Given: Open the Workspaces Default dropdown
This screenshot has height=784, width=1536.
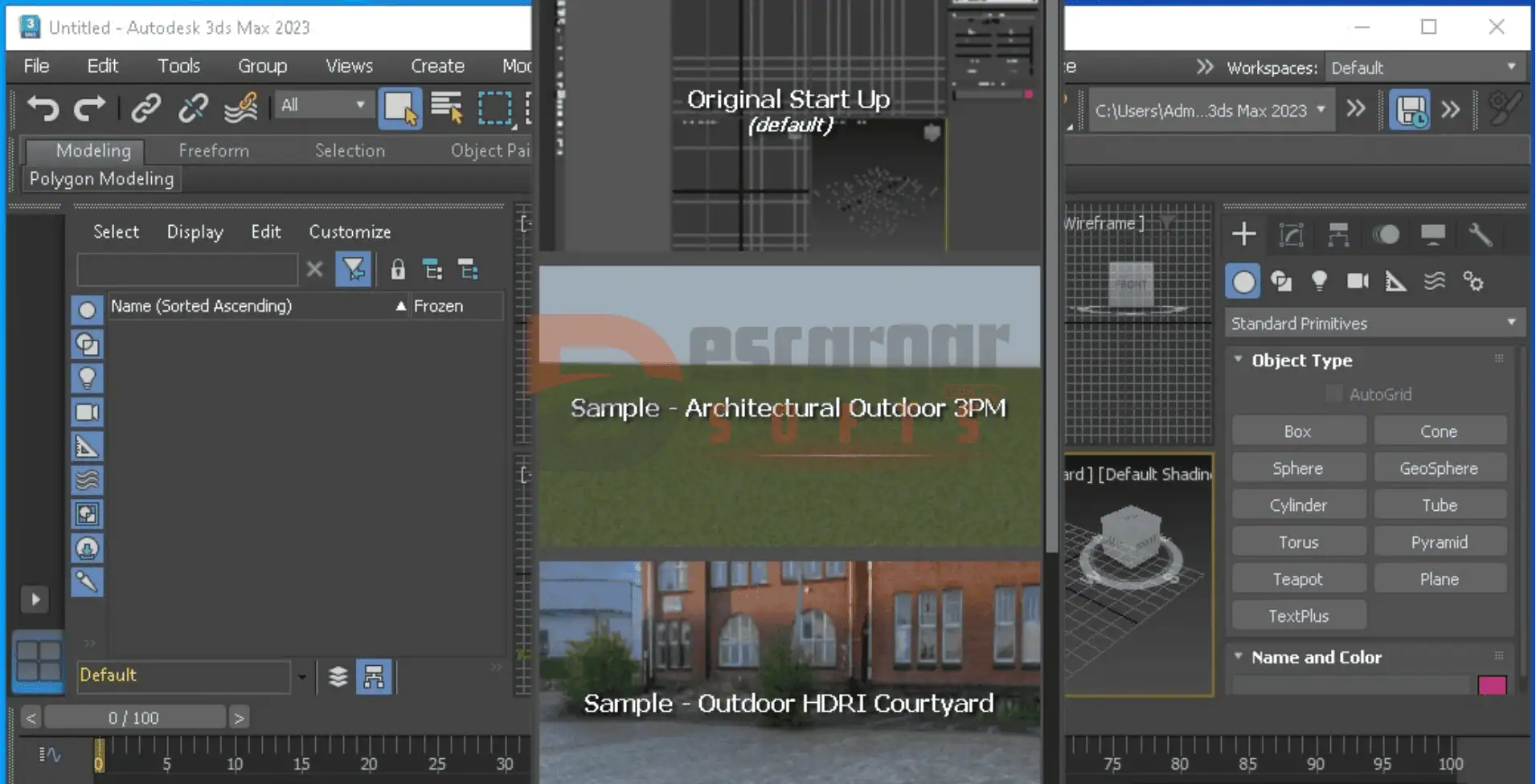Looking at the screenshot, I should pyautogui.click(x=1423, y=67).
